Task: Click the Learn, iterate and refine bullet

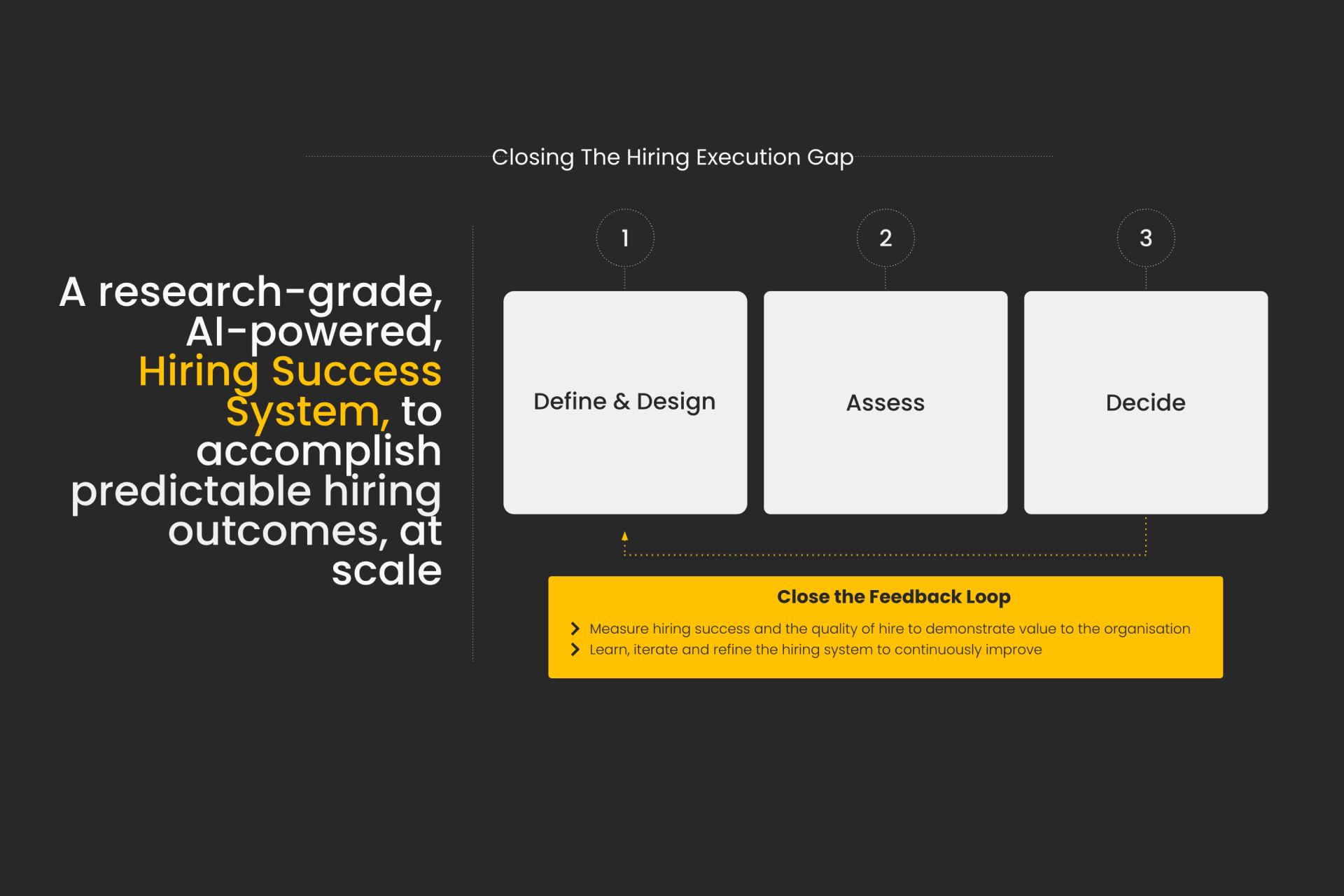Action: pos(815,650)
